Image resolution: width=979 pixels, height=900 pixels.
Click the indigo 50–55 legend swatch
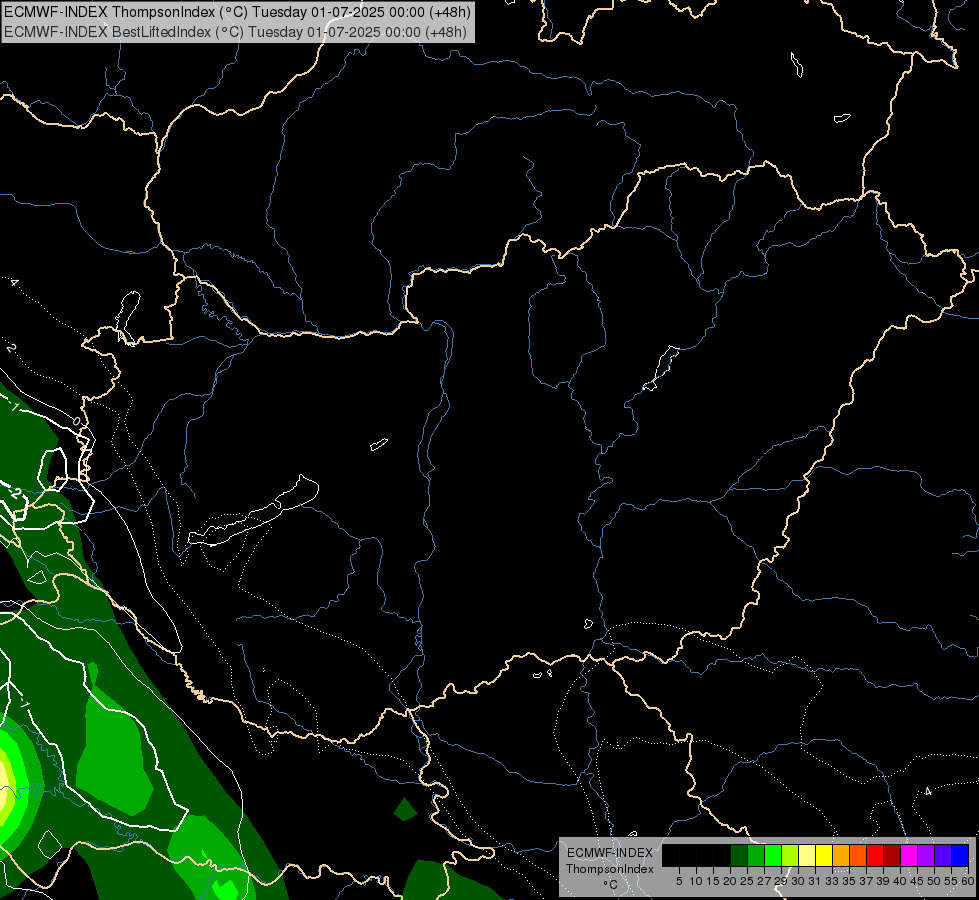coord(943,855)
